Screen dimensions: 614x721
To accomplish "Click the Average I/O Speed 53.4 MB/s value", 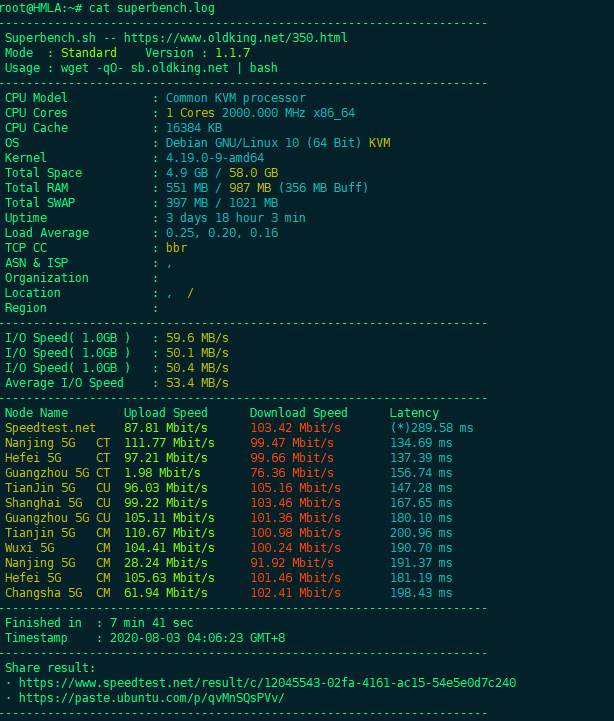I will [197, 383].
